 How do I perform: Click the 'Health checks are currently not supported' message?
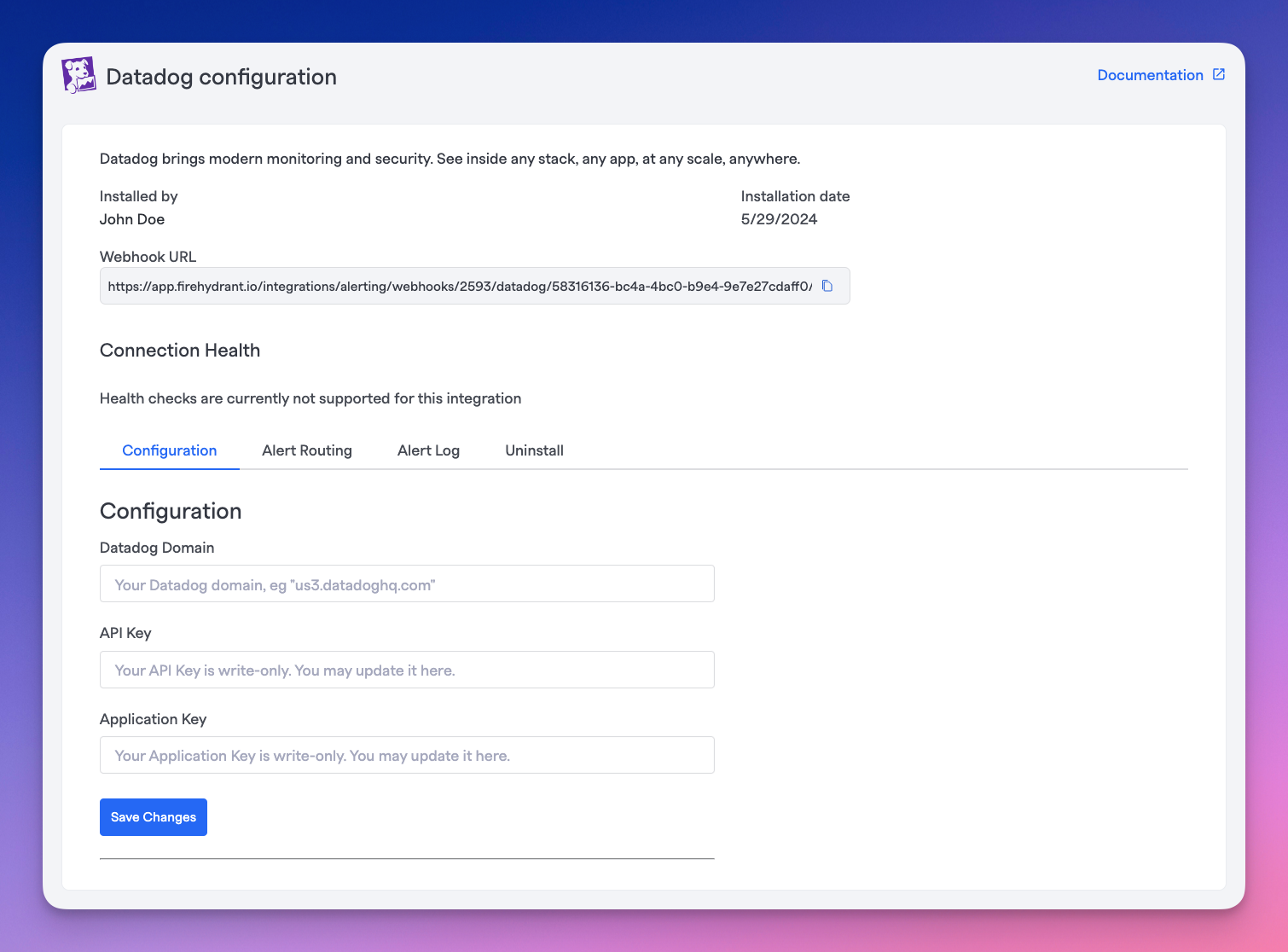coord(310,398)
